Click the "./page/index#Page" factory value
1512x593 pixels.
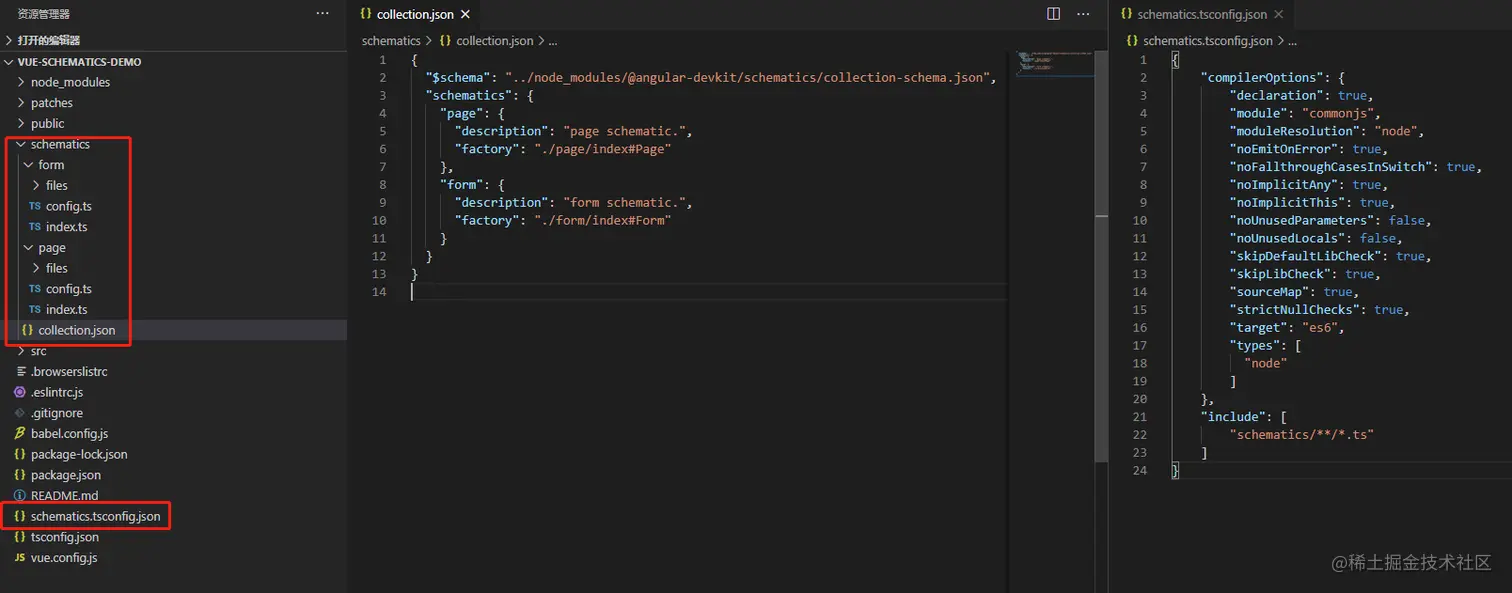click(x=602, y=149)
